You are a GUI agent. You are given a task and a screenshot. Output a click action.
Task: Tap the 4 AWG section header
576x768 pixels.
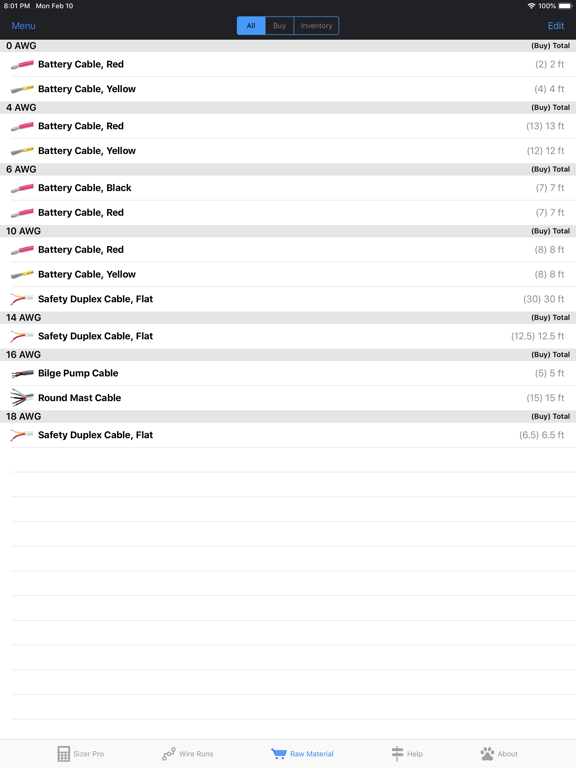tap(288, 107)
